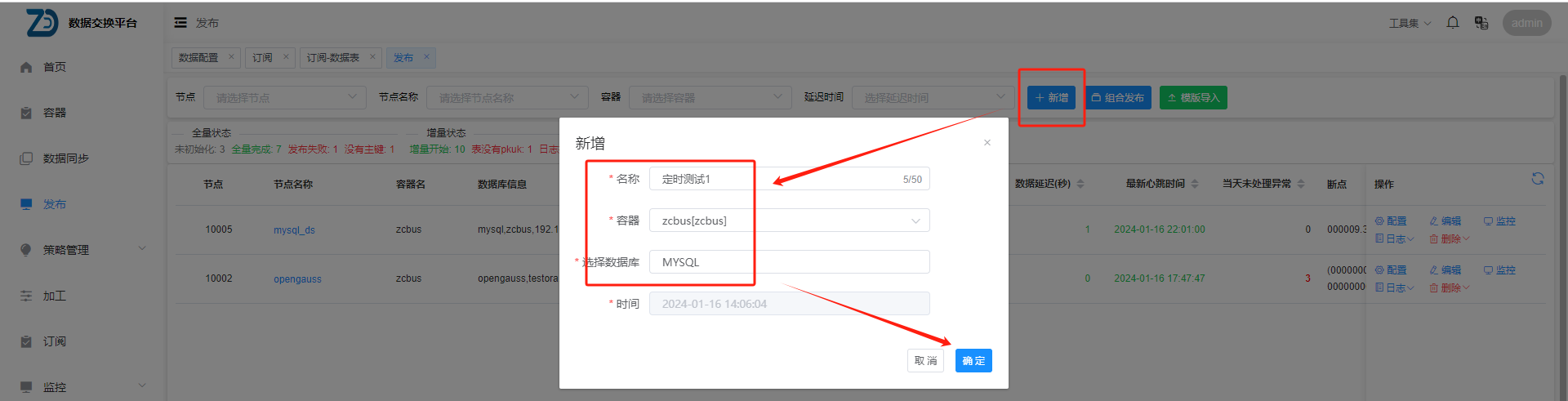Click the 模版导入 green button
This screenshot has height=401, width=1568.
pyautogui.click(x=1192, y=98)
